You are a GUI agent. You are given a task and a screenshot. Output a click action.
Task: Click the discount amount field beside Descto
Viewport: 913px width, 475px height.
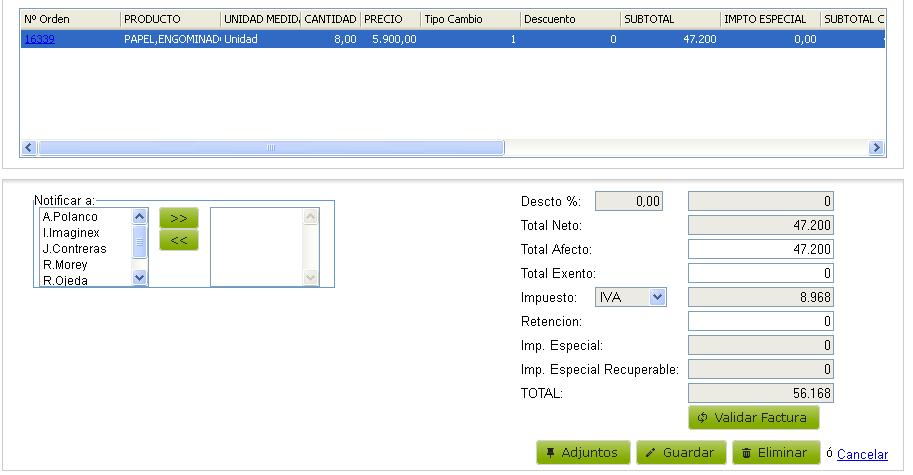click(760, 201)
